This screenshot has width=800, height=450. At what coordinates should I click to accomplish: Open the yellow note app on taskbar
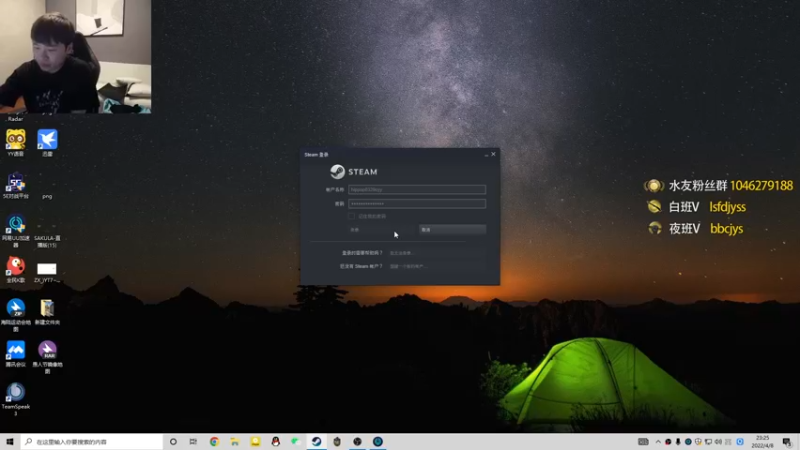click(255, 441)
